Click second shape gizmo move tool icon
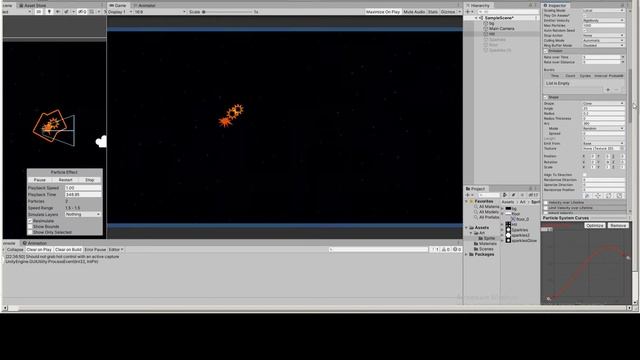 (x=598, y=196)
